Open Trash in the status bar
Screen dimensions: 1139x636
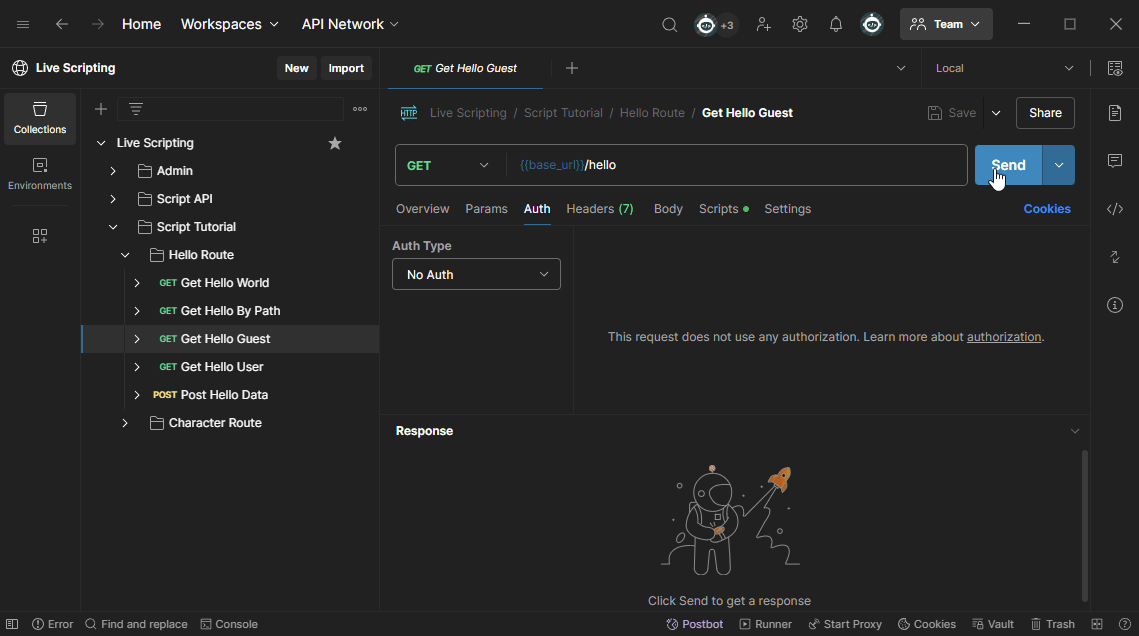[x=1053, y=624]
